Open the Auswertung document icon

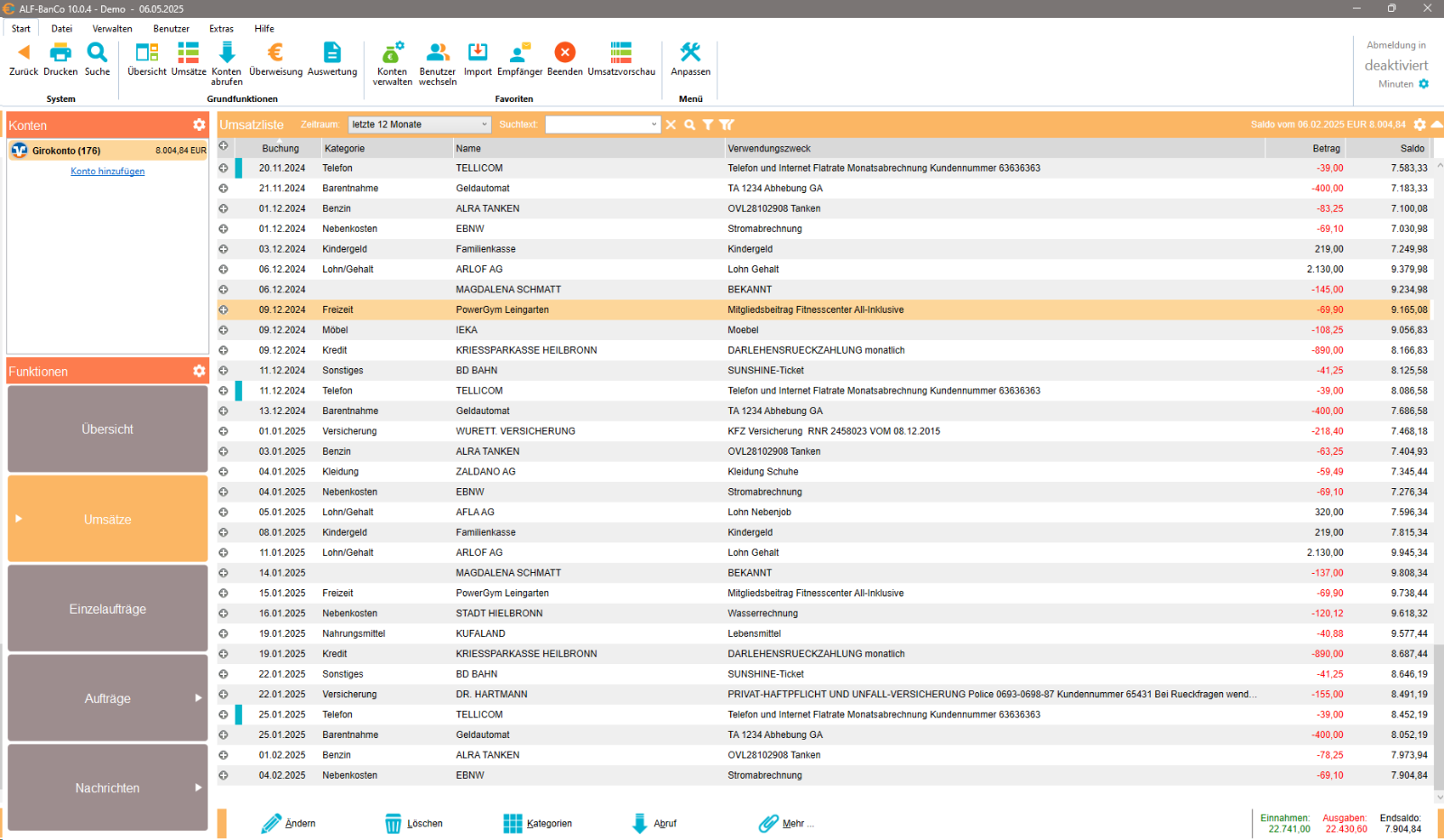tap(332, 52)
